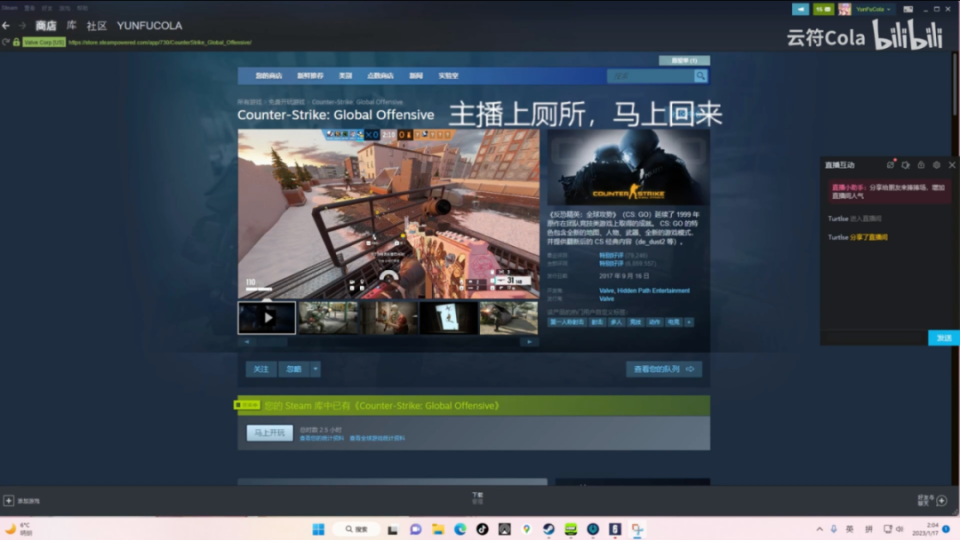Play the first trailer video thumbnail
960x540 pixels.
point(267,318)
